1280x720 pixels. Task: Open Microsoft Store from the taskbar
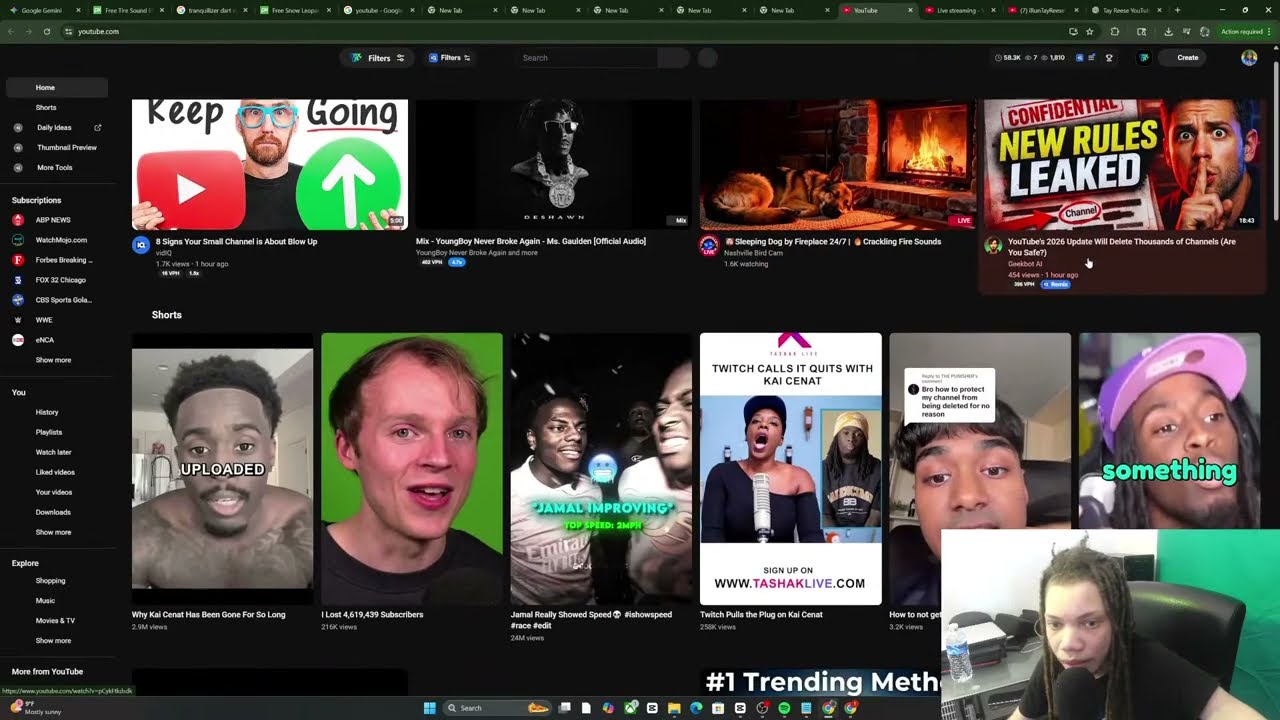pyautogui.click(x=718, y=708)
